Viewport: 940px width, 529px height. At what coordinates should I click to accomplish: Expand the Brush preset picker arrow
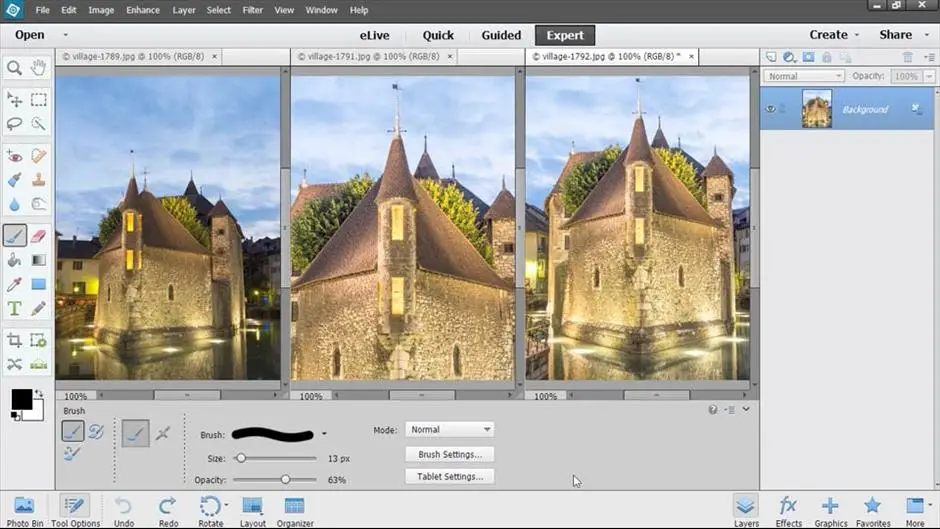click(x=324, y=434)
